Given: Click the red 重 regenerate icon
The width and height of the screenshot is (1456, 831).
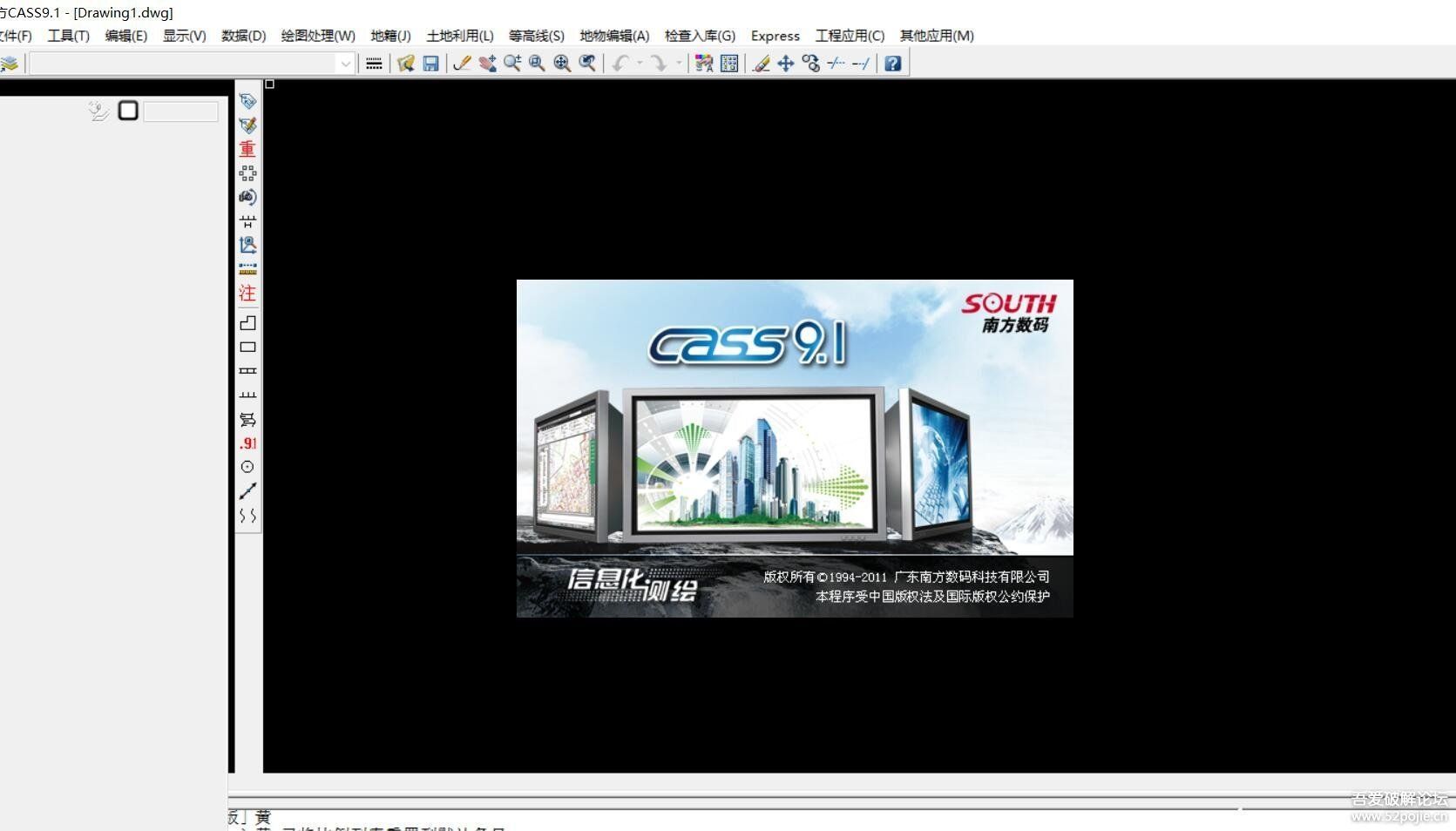Looking at the screenshot, I should coord(247,149).
